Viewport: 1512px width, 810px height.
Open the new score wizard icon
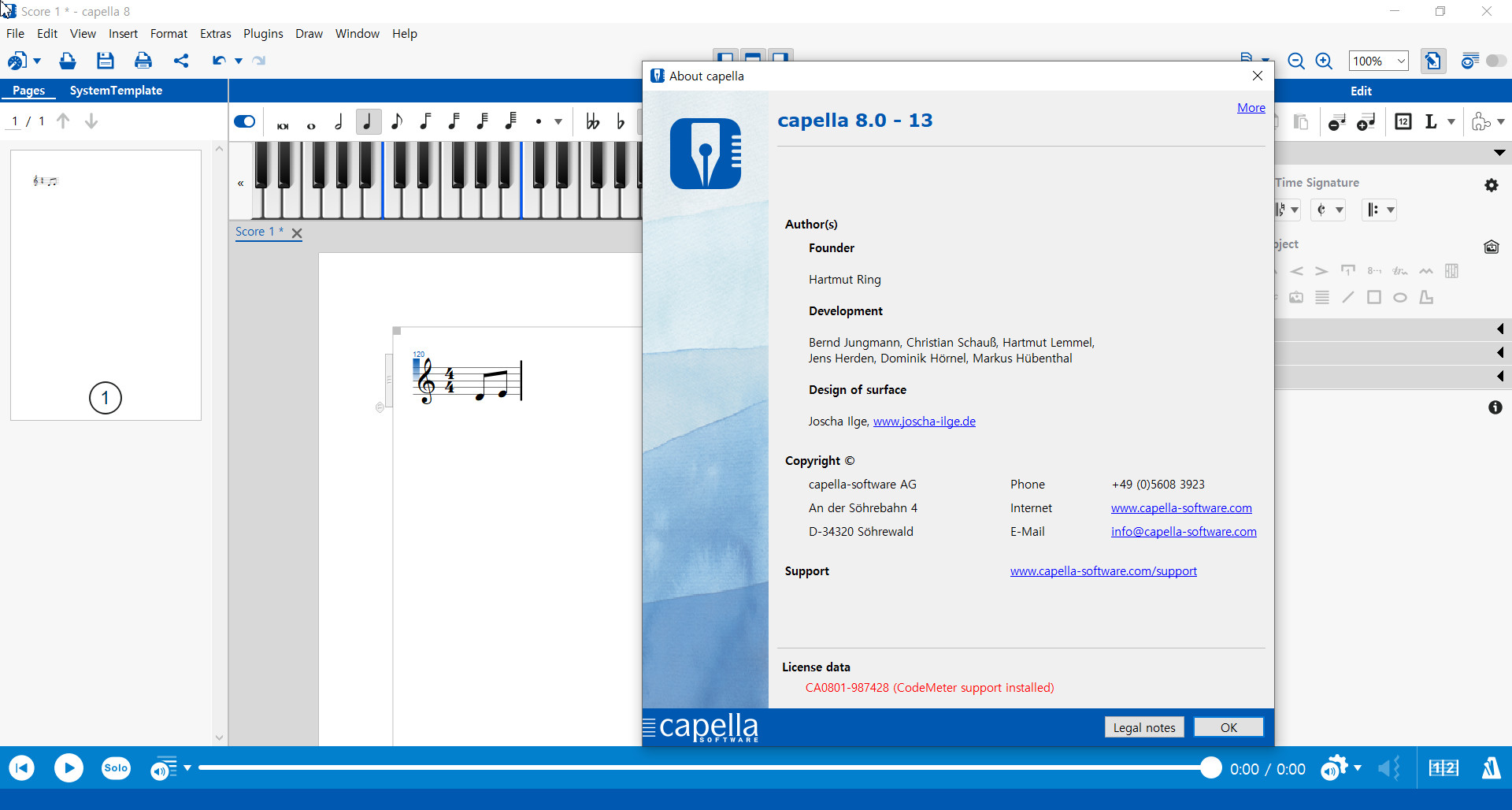(17, 61)
